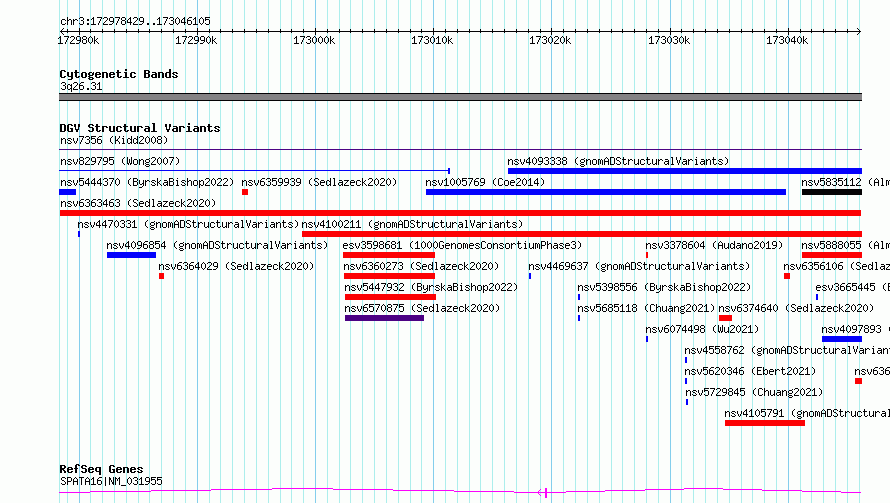Click the purple nsv6570875 variant bar

click(384, 318)
